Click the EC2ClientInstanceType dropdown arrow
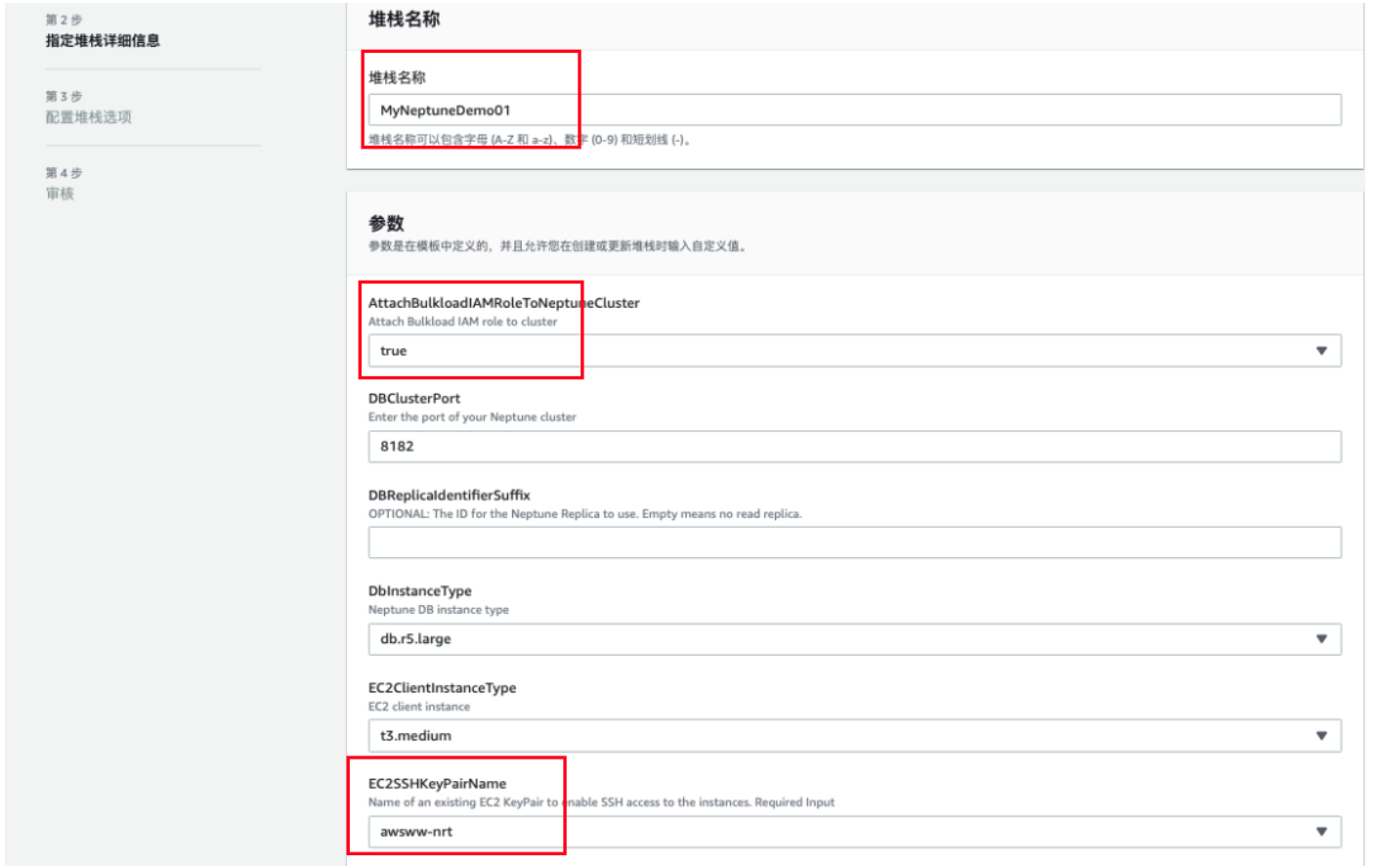 [x=1321, y=736]
